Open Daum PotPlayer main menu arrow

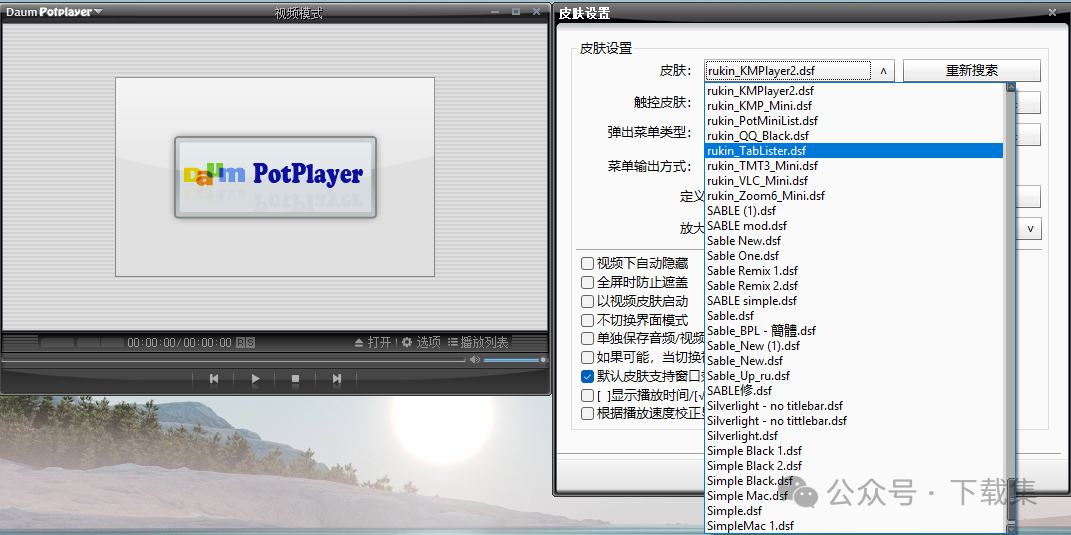[98, 12]
